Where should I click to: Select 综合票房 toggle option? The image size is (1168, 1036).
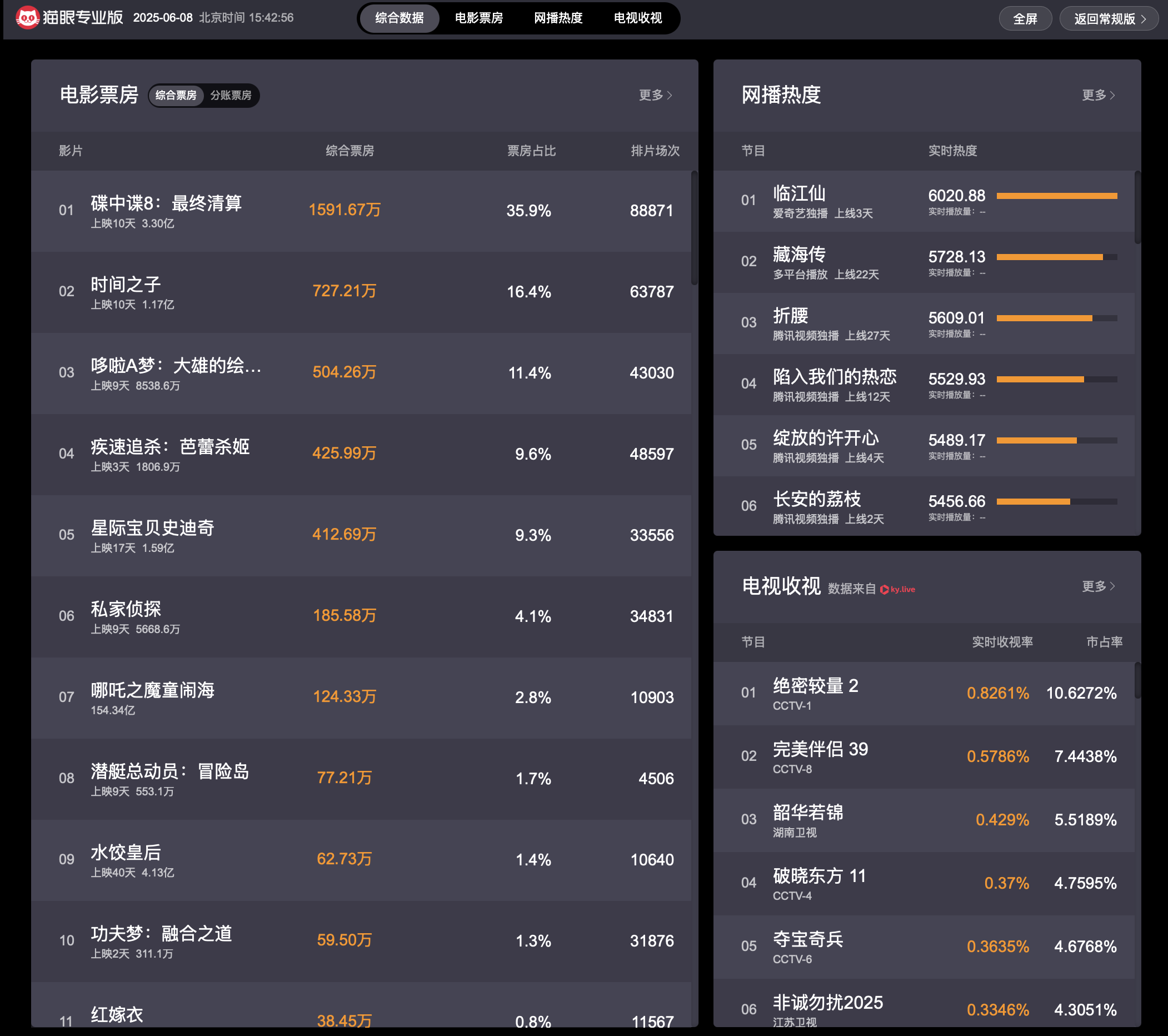pyautogui.click(x=176, y=96)
